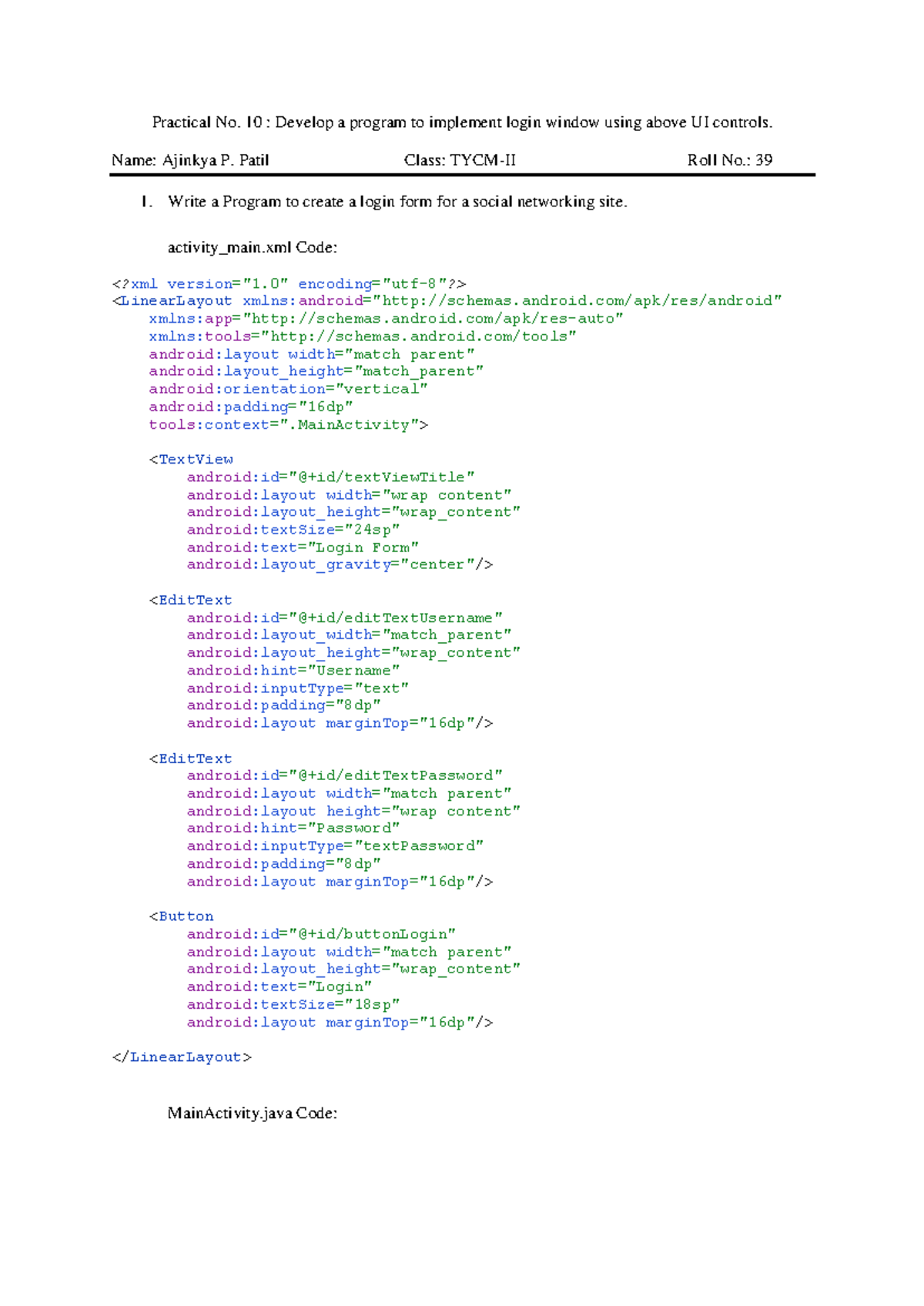Click android:textSize="18sp" line
The image size is (924, 1306).
tap(293, 1005)
